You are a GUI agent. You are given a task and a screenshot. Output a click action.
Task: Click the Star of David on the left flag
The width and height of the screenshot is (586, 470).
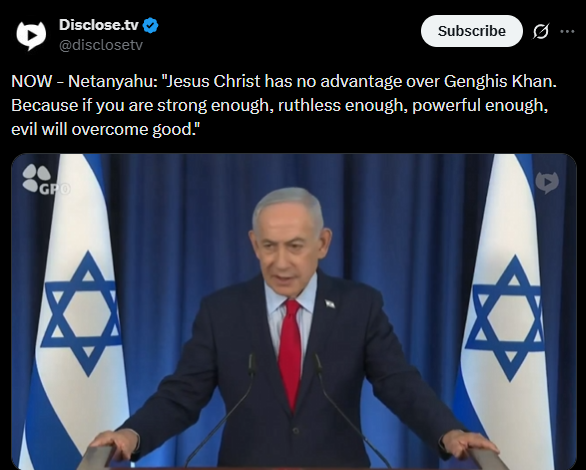point(82,313)
